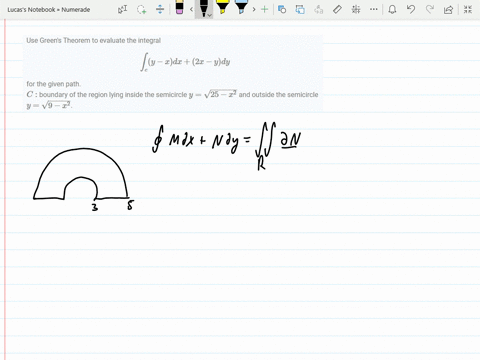Select the yellow highlighter

222,8
